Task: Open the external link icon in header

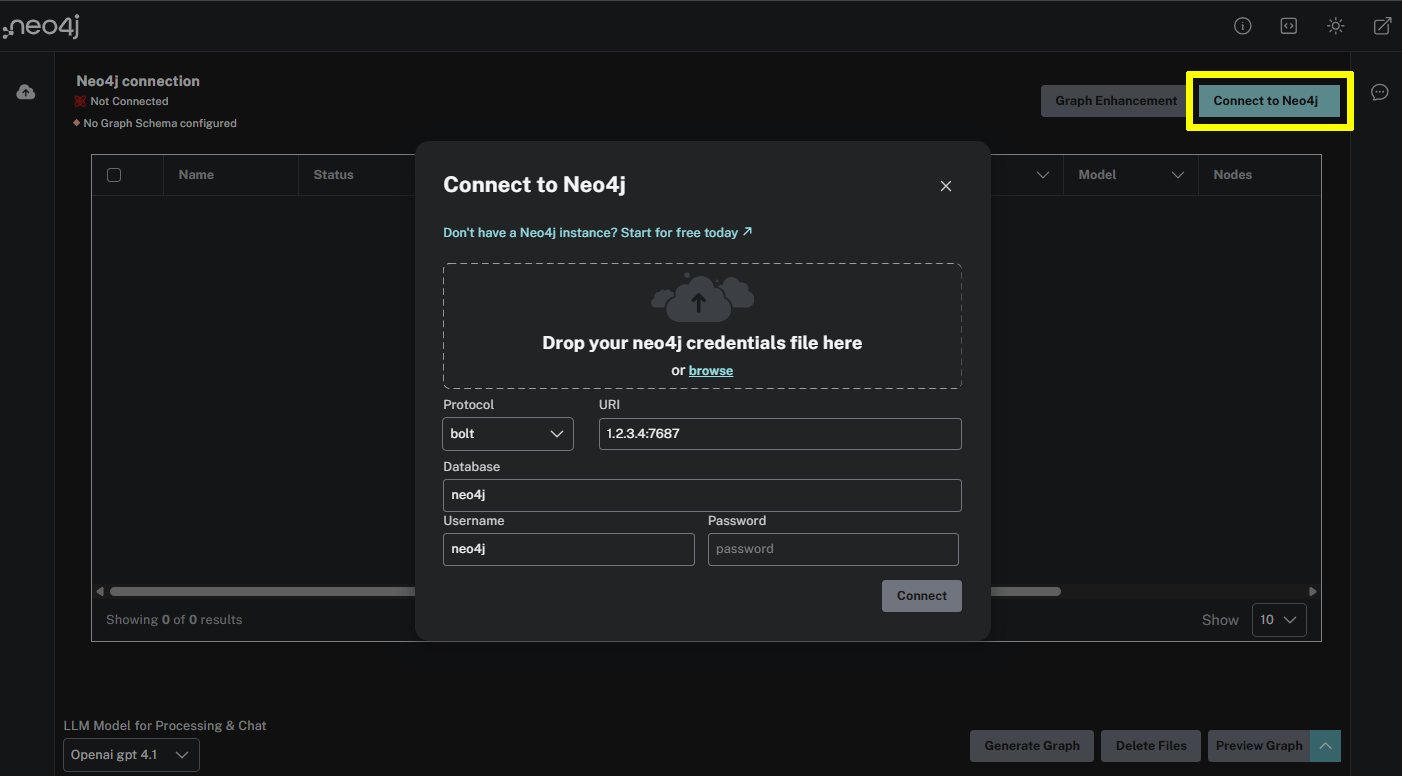Action: pyautogui.click(x=1382, y=26)
